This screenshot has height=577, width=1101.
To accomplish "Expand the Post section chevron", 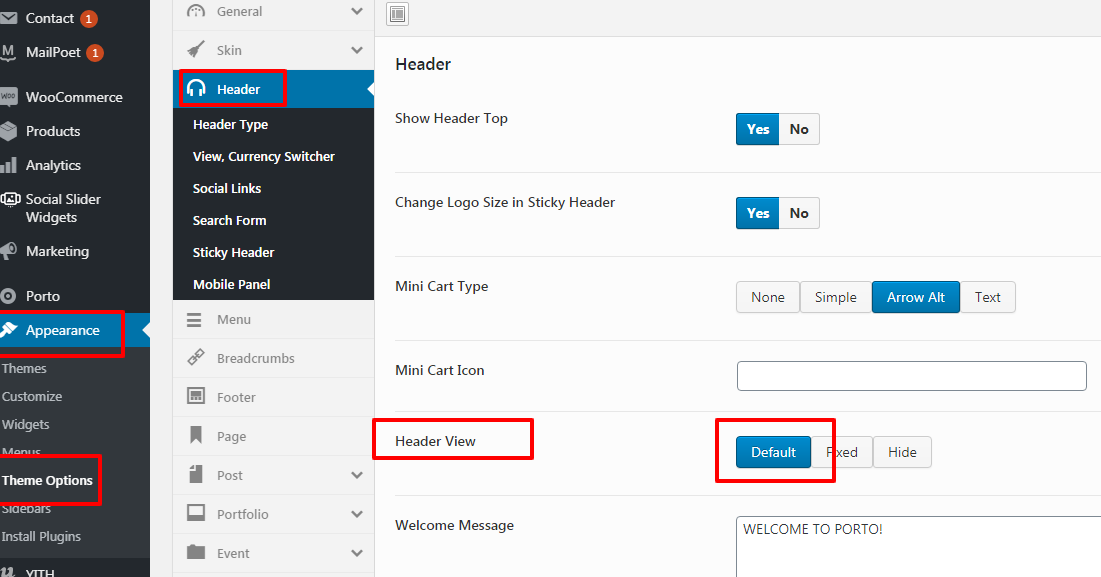I will click(x=357, y=475).
